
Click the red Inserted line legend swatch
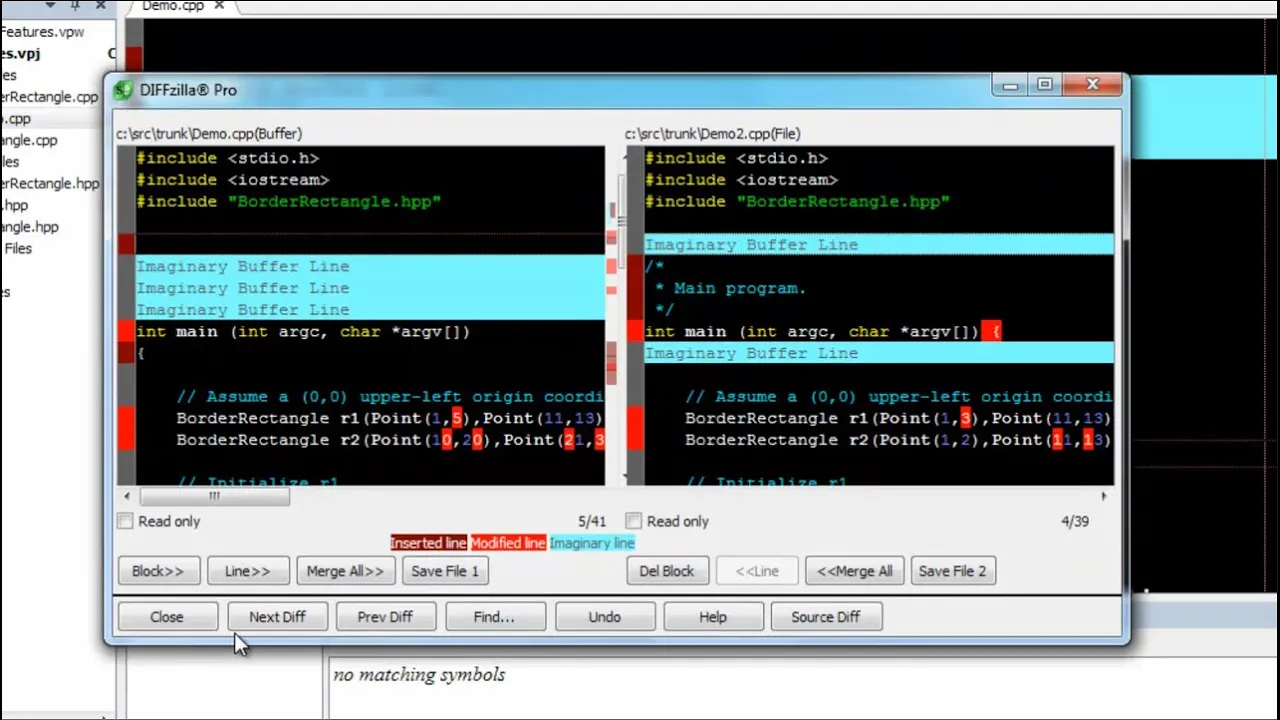coord(428,543)
